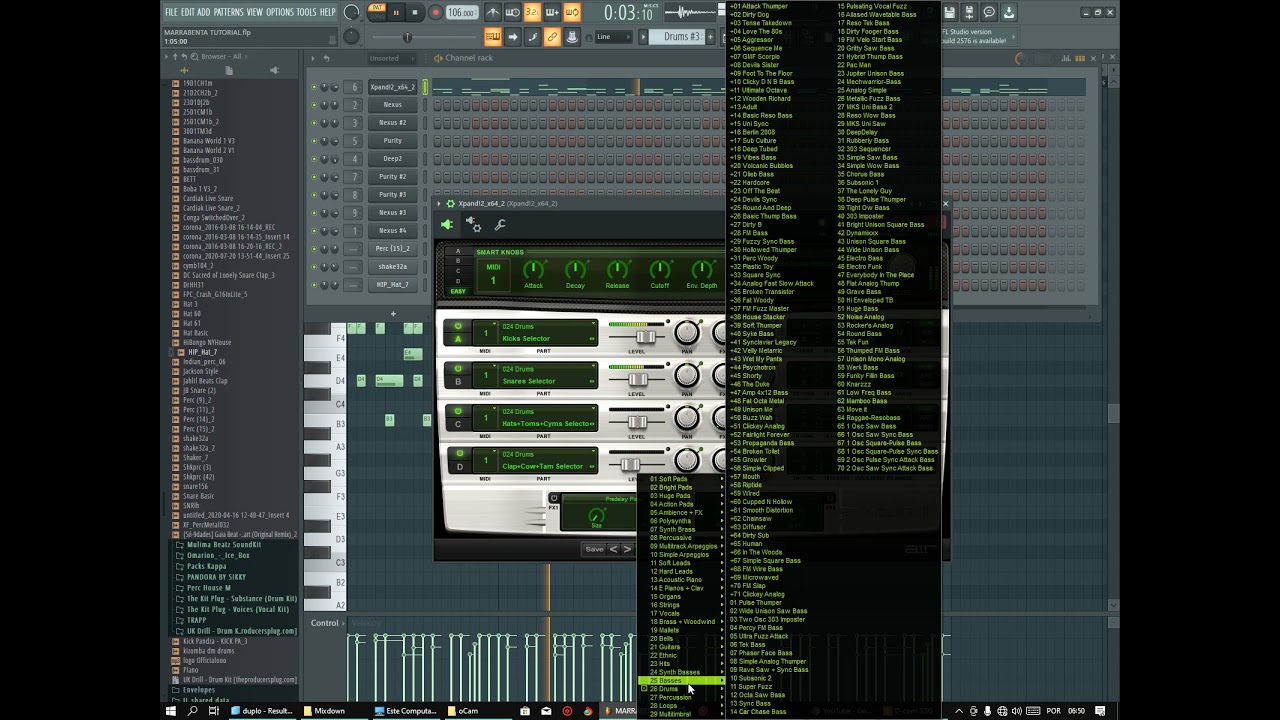This screenshot has height=720, width=1280.
Task: Pause playback with the transport pause button
Action: [x=396, y=13]
